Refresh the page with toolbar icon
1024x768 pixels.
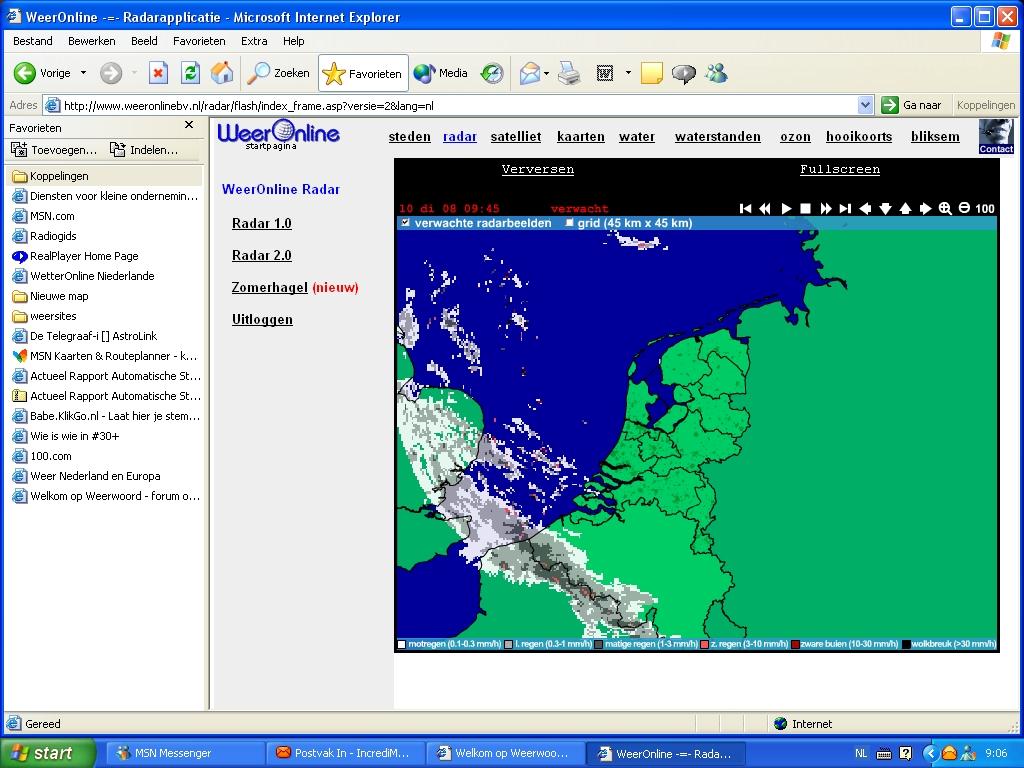[x=190, y=73]
